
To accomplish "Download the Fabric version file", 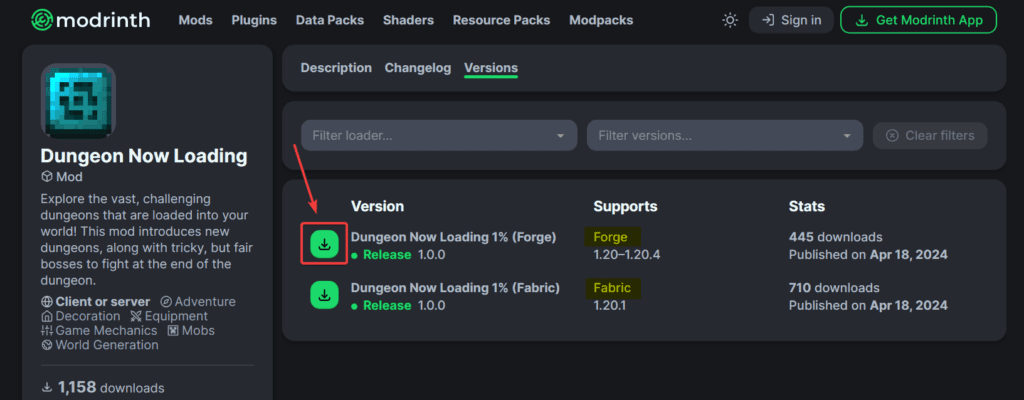I will tap(324, 294).
